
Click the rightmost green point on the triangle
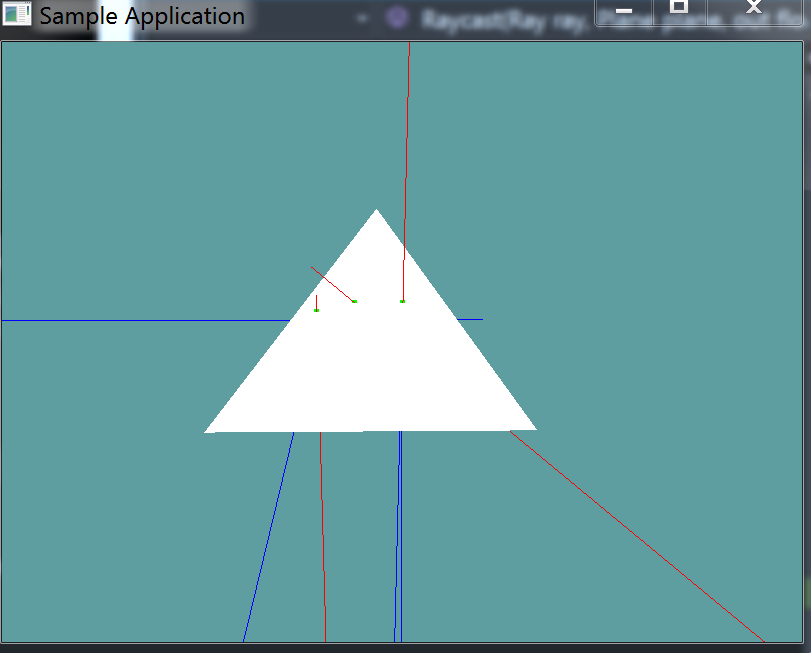[x=402, y=301]
